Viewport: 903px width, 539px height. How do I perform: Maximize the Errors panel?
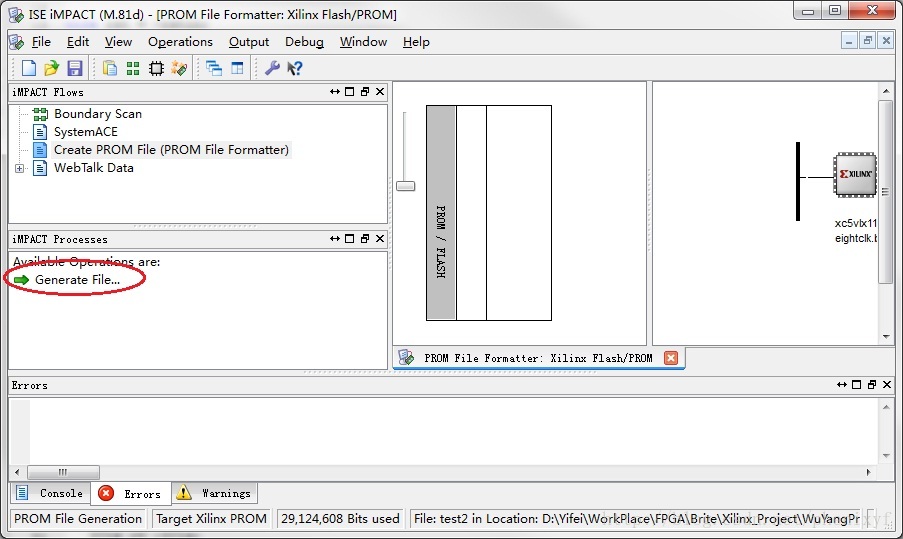pos(856,384)
